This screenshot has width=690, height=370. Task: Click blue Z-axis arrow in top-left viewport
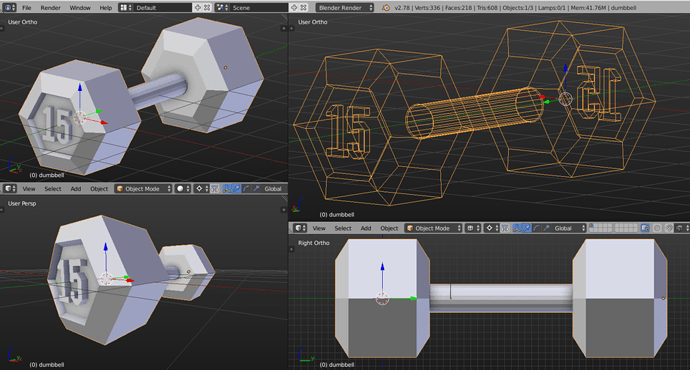coord(80,88)
